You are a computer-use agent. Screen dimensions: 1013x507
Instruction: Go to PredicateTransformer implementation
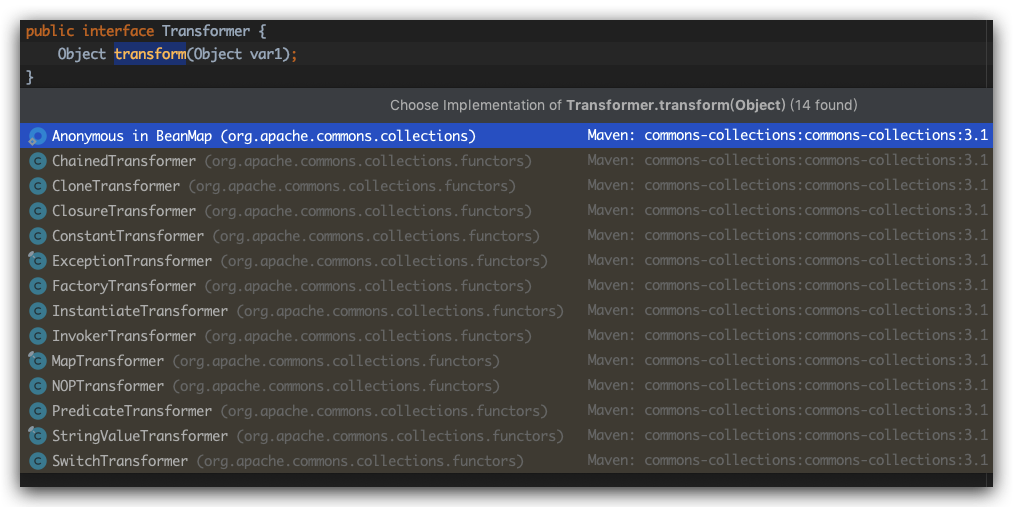coord(132,411)
